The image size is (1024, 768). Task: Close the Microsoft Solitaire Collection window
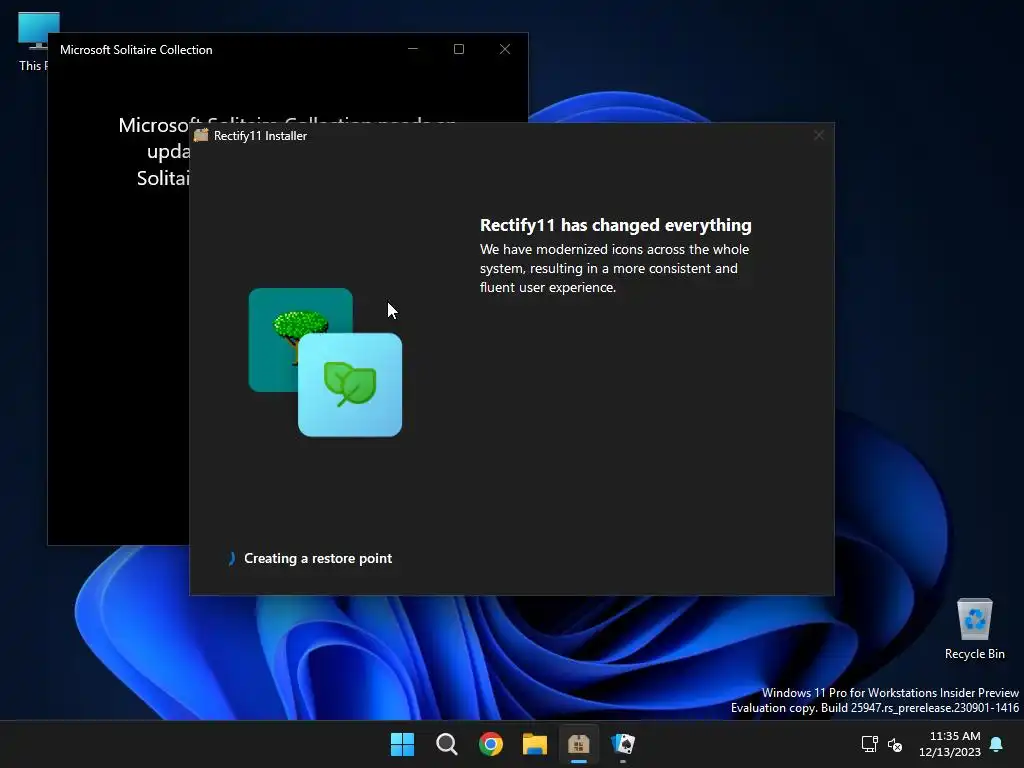(x=505, y=49)
